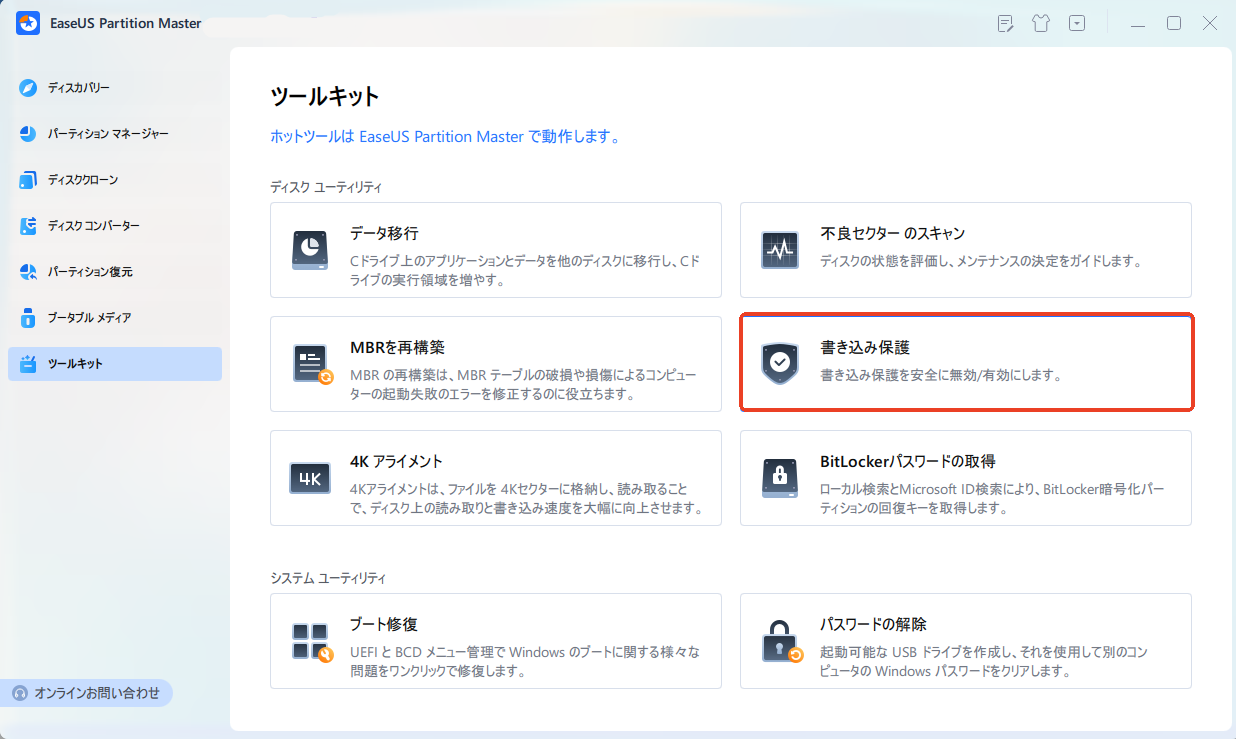Screen dimensions: 1236x739
Task: Open ディスカバリー in the sidebar
Action: coord(79,88)
